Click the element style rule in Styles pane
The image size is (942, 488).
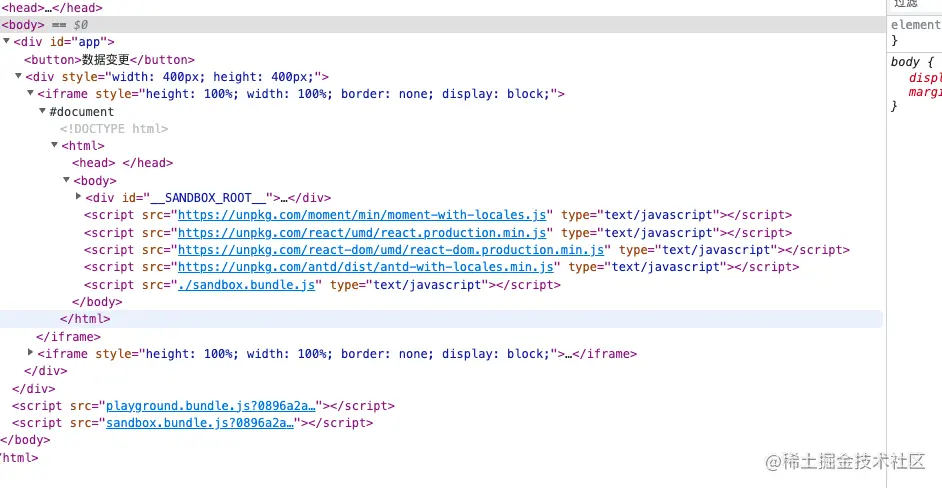(x=916, y=25)
